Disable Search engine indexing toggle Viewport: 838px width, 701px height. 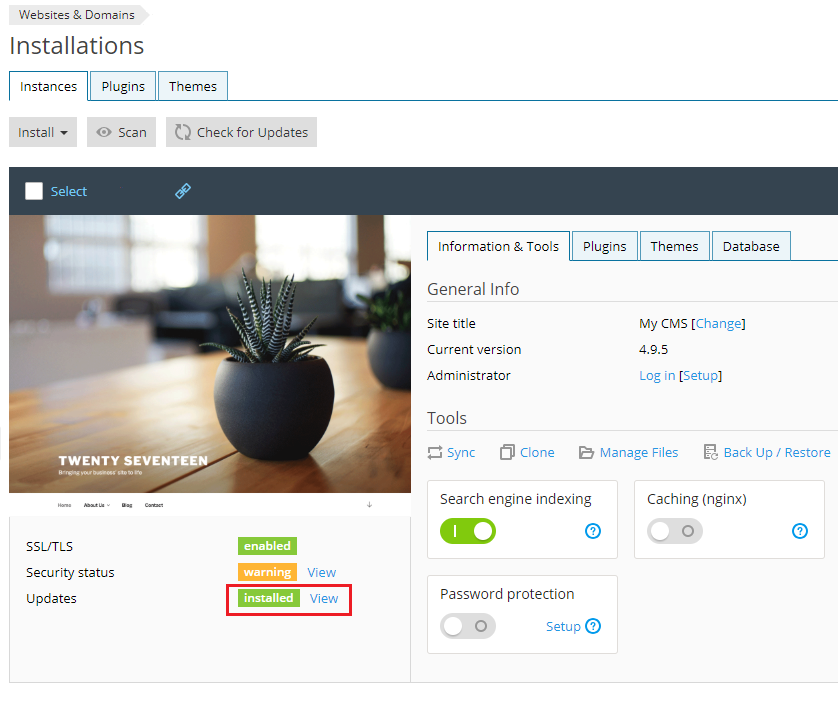click(468, 531)
